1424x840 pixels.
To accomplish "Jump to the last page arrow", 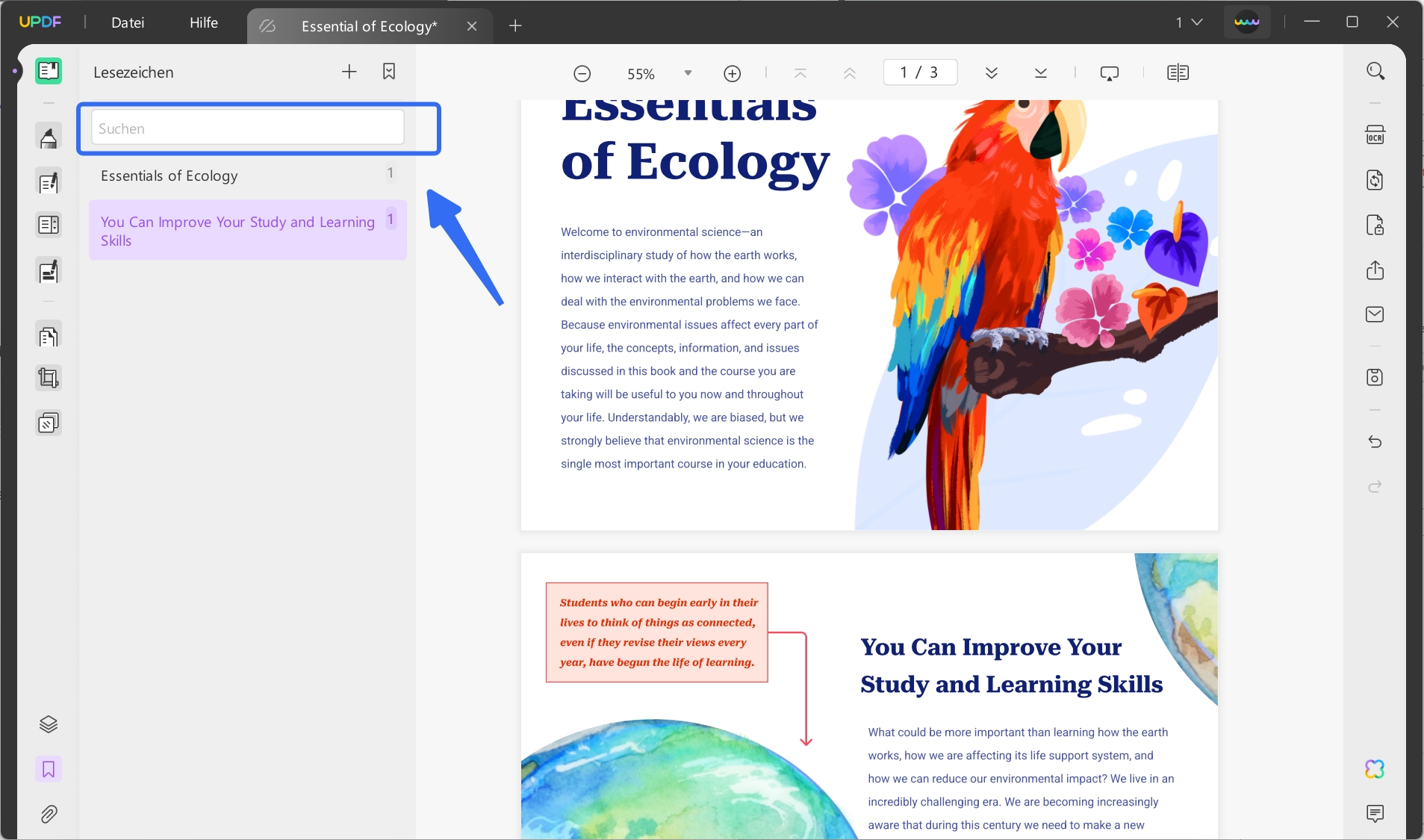I will coord(1040,72).
